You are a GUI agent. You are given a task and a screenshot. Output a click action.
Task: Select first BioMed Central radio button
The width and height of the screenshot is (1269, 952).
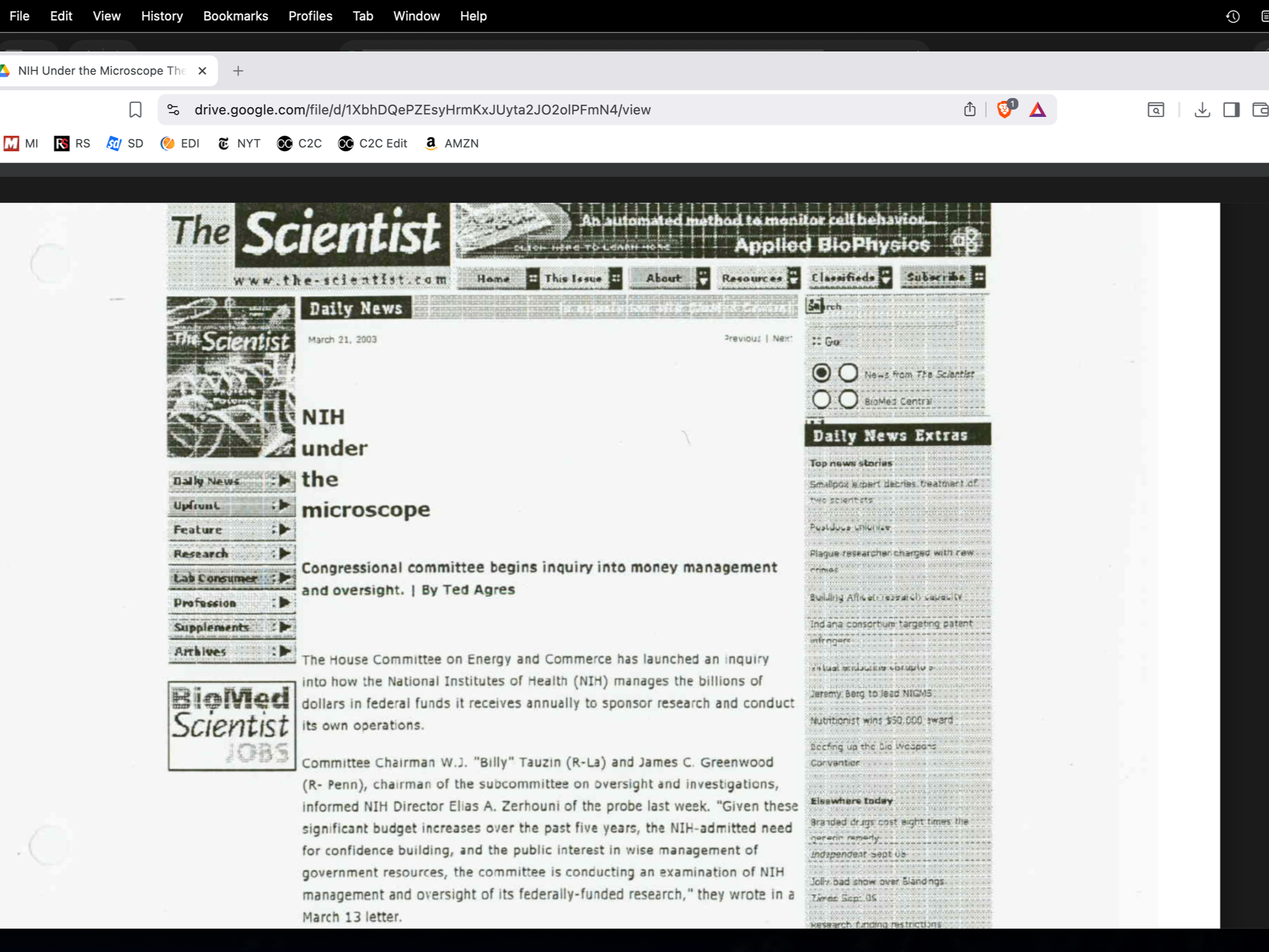pyautogui.click(x=821, y=400)
